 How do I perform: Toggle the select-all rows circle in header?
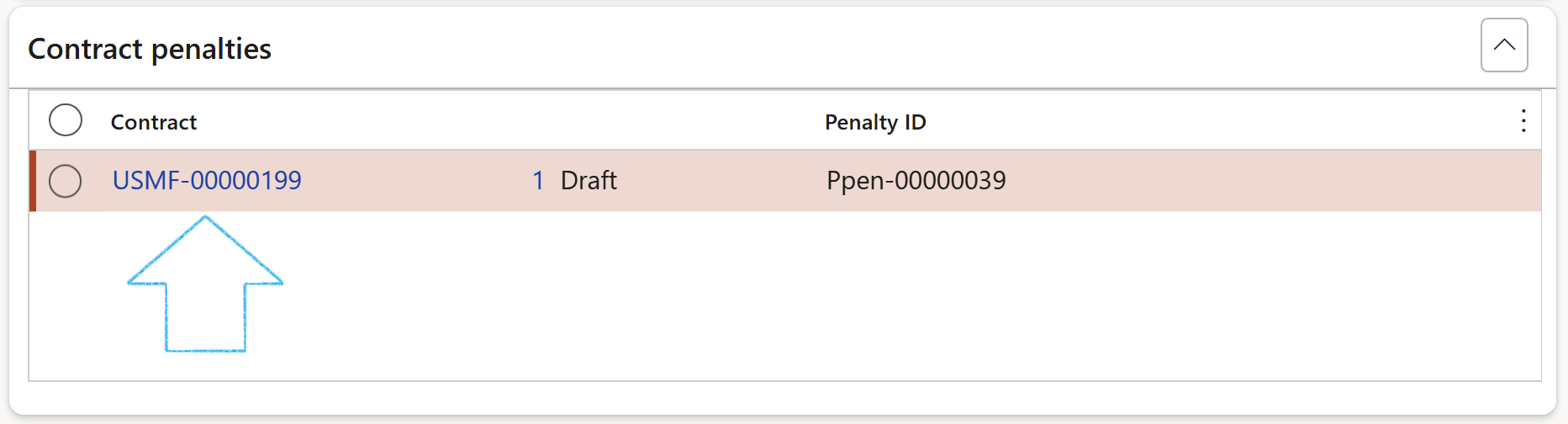click(66, 120)
